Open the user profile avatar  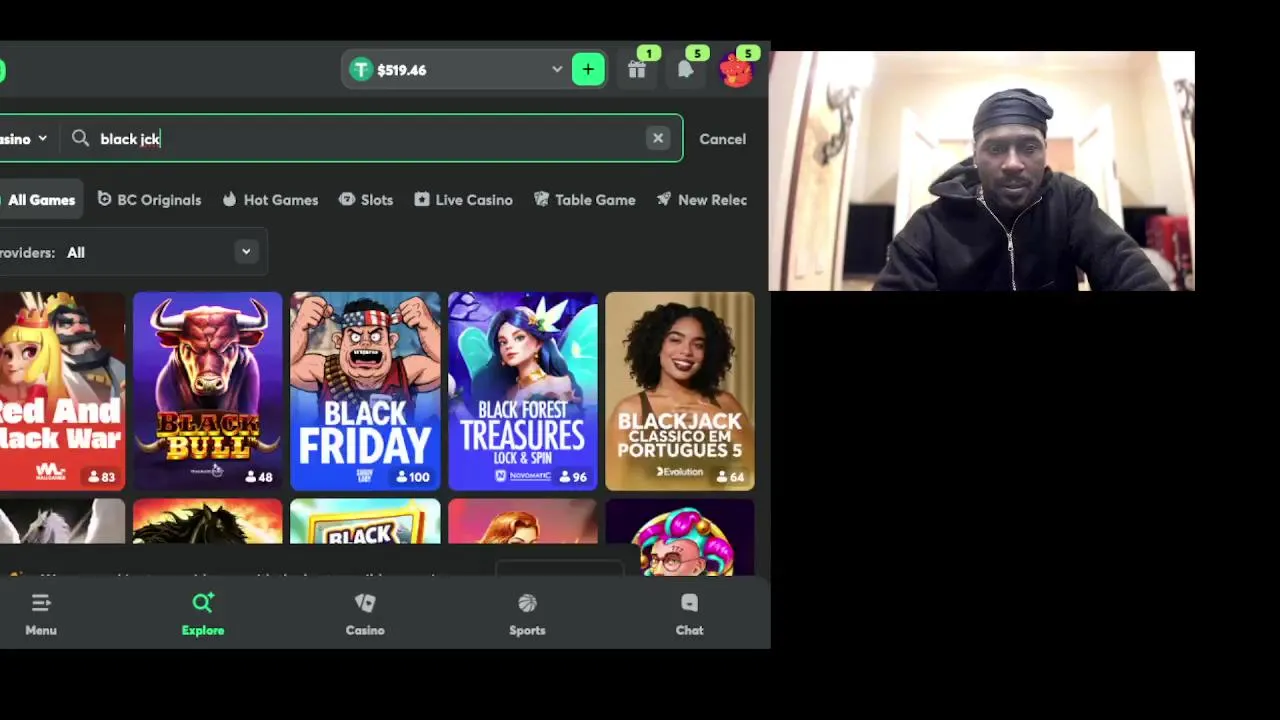click(736, 70)
